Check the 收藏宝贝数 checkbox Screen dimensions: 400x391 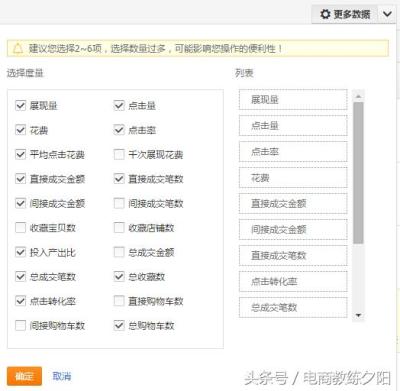(21, 228)
